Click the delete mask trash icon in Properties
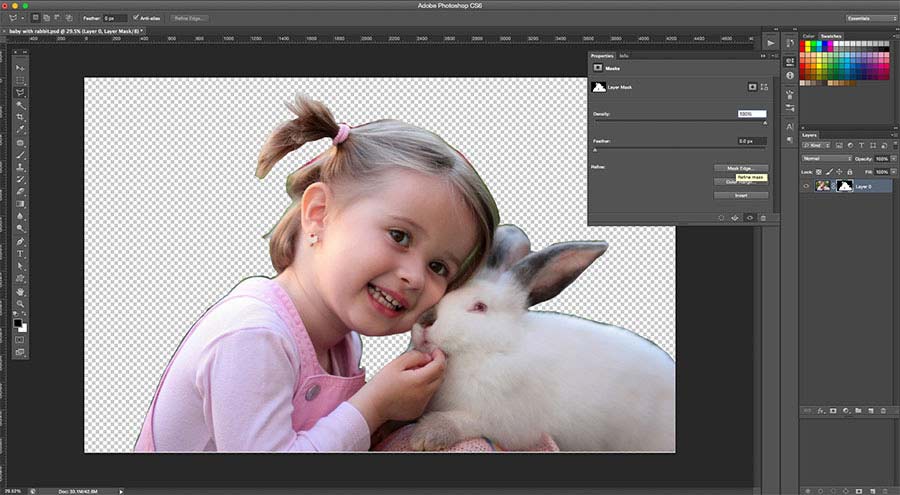 pos(763,217)
